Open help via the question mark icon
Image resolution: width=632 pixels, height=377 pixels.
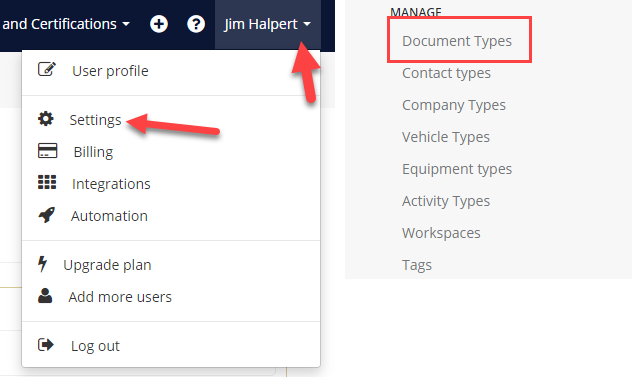point(196,24)
